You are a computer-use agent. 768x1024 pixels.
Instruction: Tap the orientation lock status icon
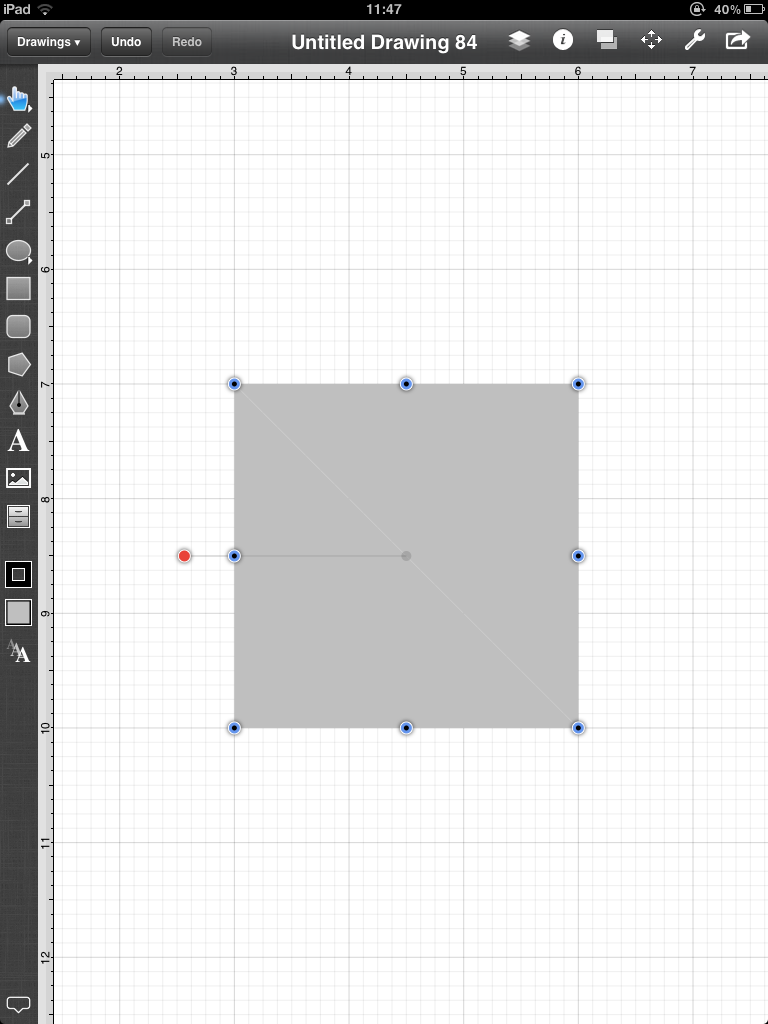tap(698, 9)
